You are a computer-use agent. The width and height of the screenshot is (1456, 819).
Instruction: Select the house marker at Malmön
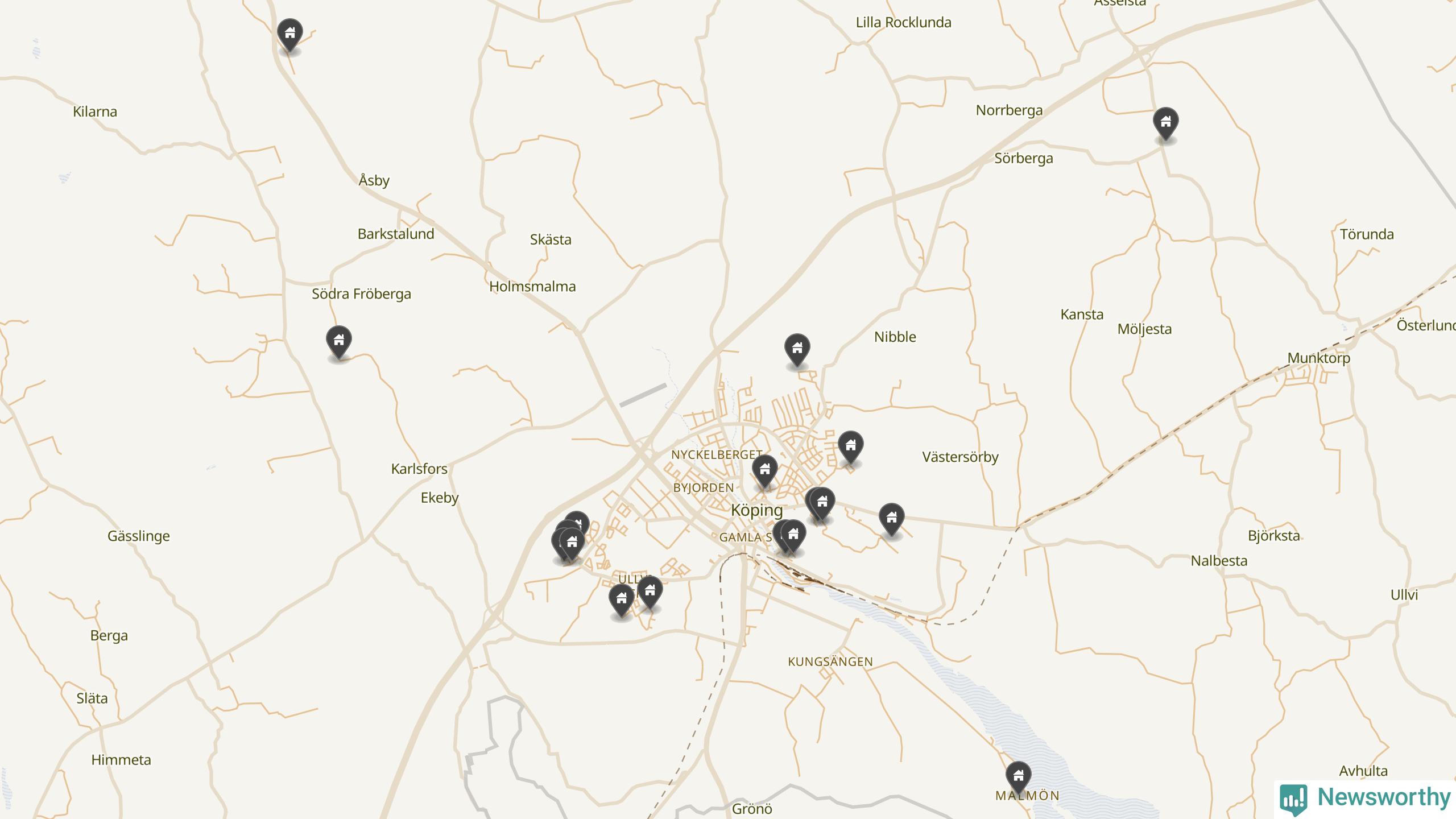[1019, 777]
